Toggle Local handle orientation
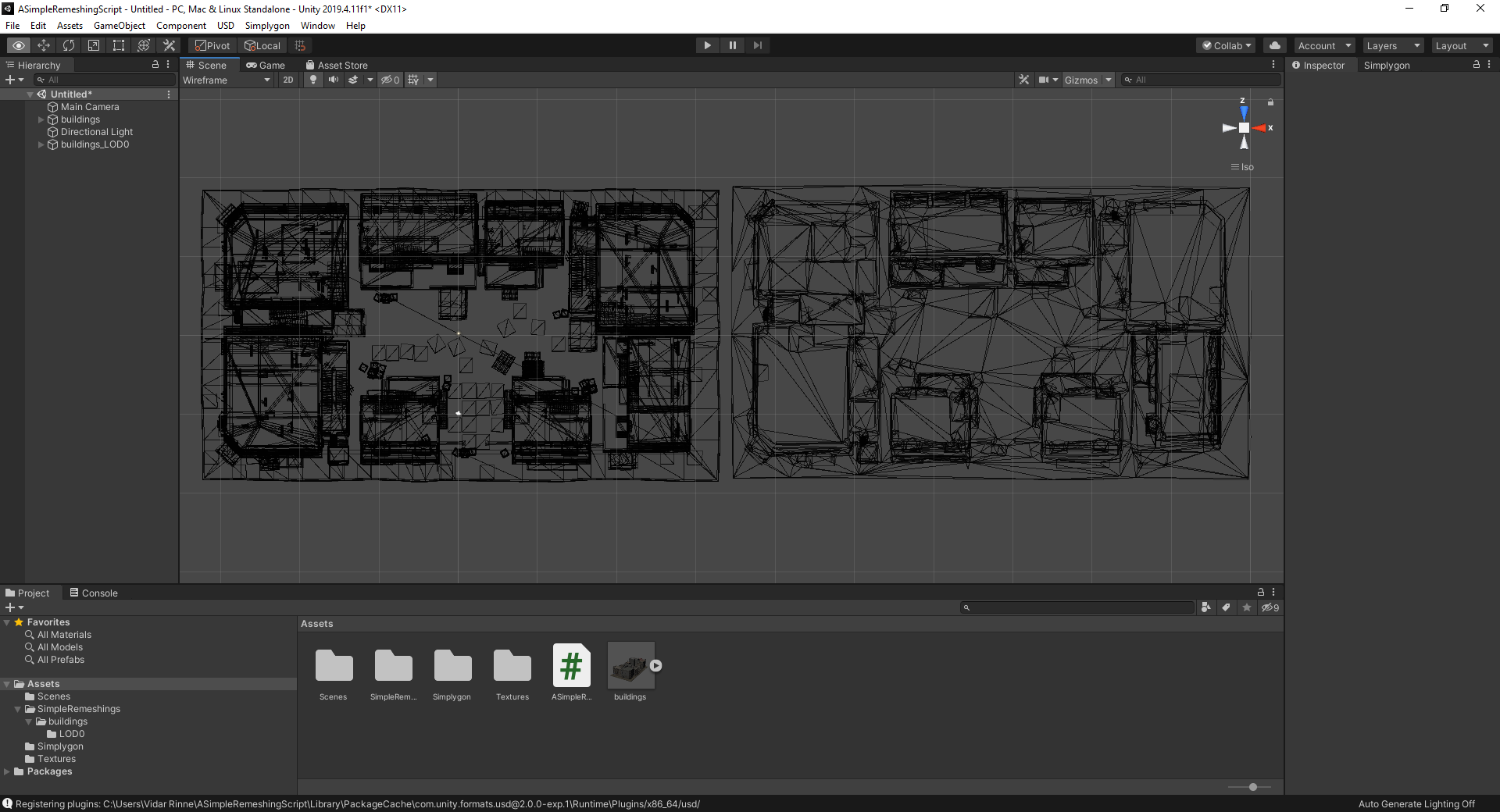Viewport: 1500px width, 812px height. click(262, 45)
